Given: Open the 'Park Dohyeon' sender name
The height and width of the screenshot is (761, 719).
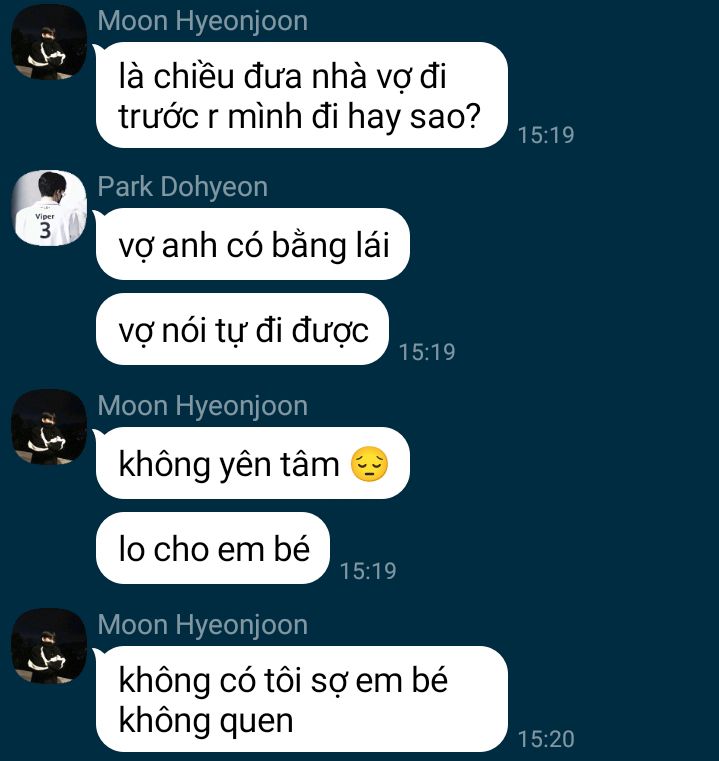Looking at the screenshot, I should (x=183, y=187).
